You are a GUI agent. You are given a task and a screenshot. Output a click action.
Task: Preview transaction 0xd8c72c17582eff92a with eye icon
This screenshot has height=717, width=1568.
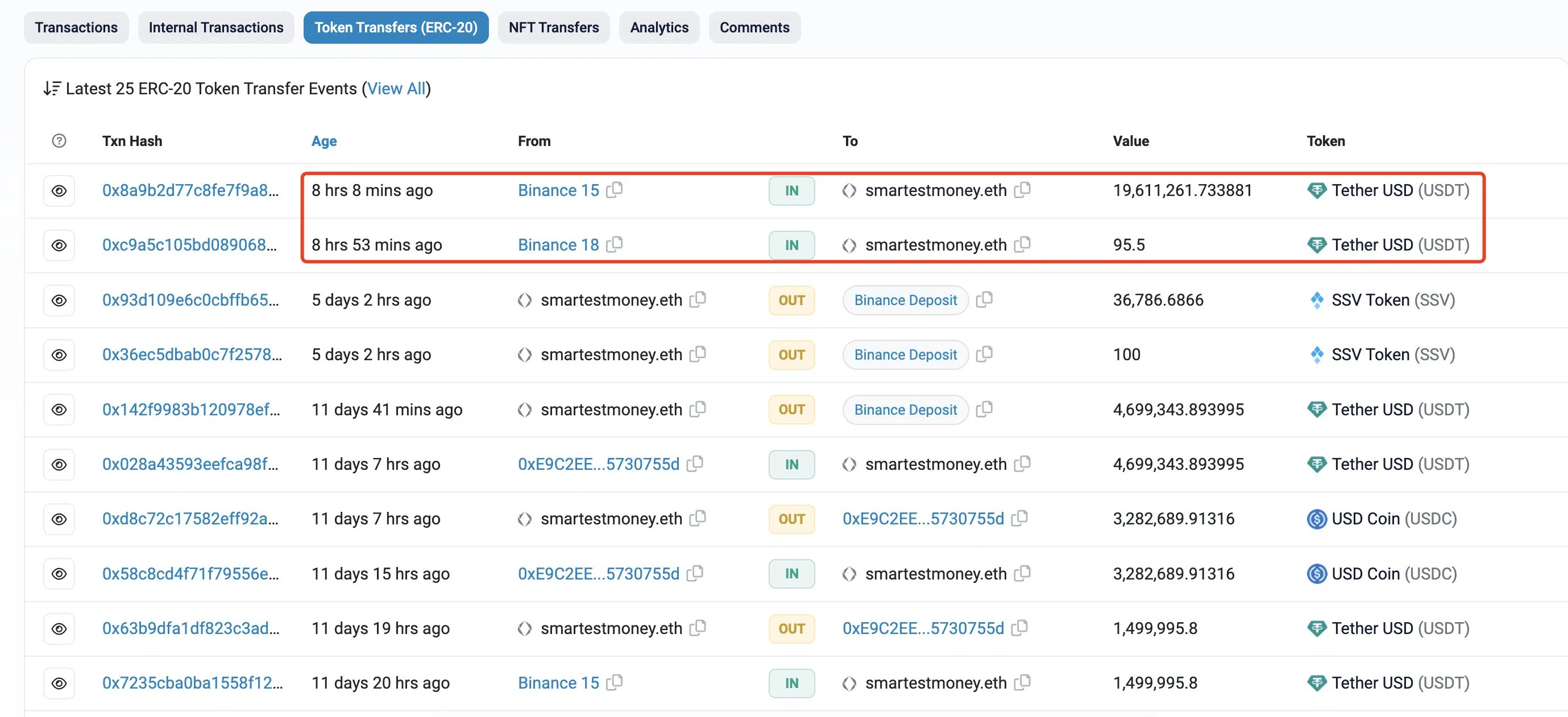point(59,519)
